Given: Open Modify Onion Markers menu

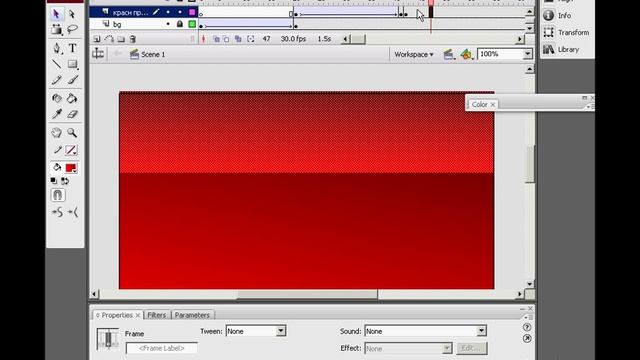Looking at the screenshot, I should (x=251, y=39).
